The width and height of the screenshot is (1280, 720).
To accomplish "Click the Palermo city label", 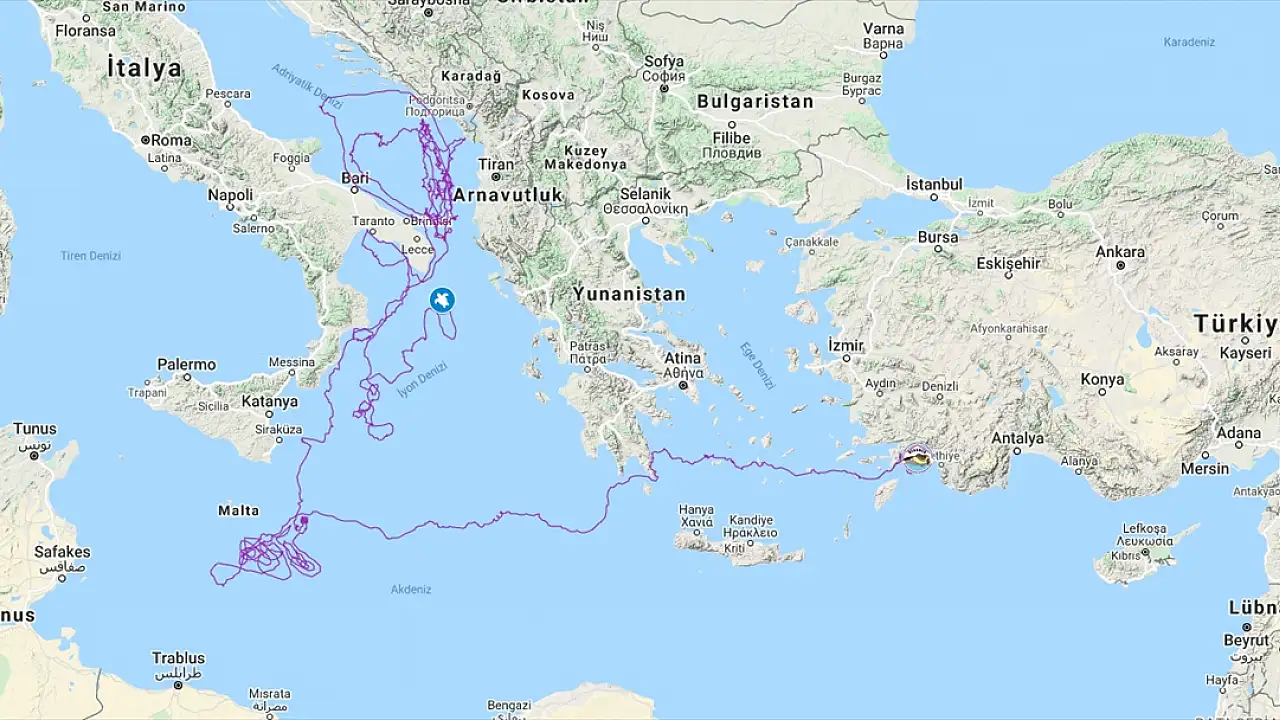I will point(186,365).
